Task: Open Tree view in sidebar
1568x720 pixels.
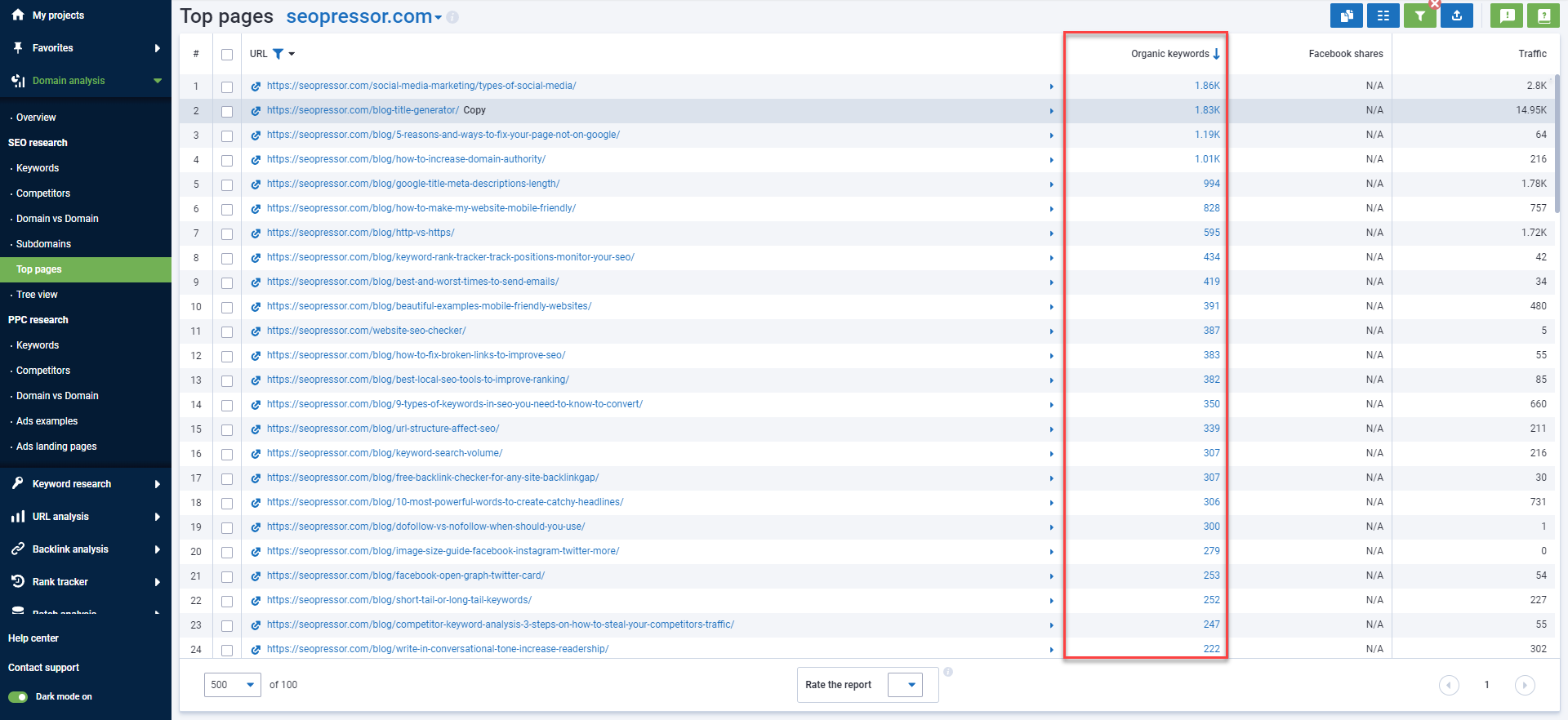Action: point(37,295)
